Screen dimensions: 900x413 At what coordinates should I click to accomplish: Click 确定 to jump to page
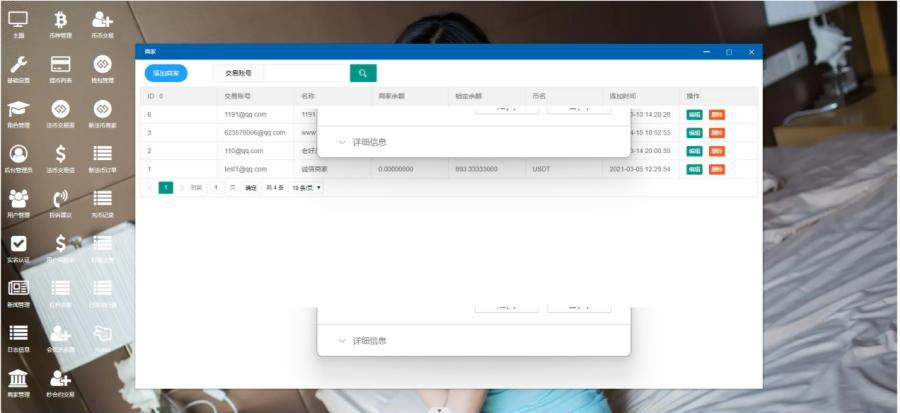251,187
